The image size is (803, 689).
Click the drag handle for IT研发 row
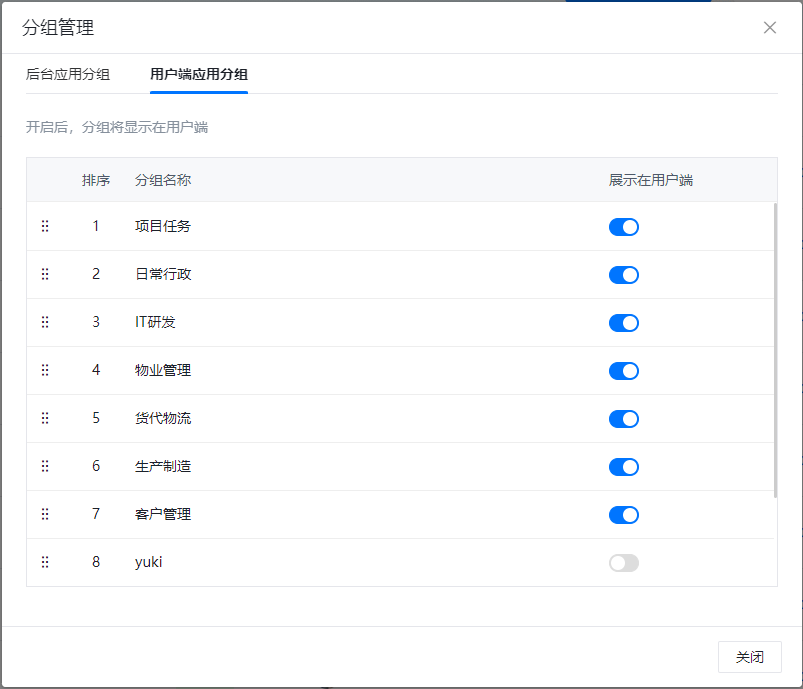[x=45, y=322]
